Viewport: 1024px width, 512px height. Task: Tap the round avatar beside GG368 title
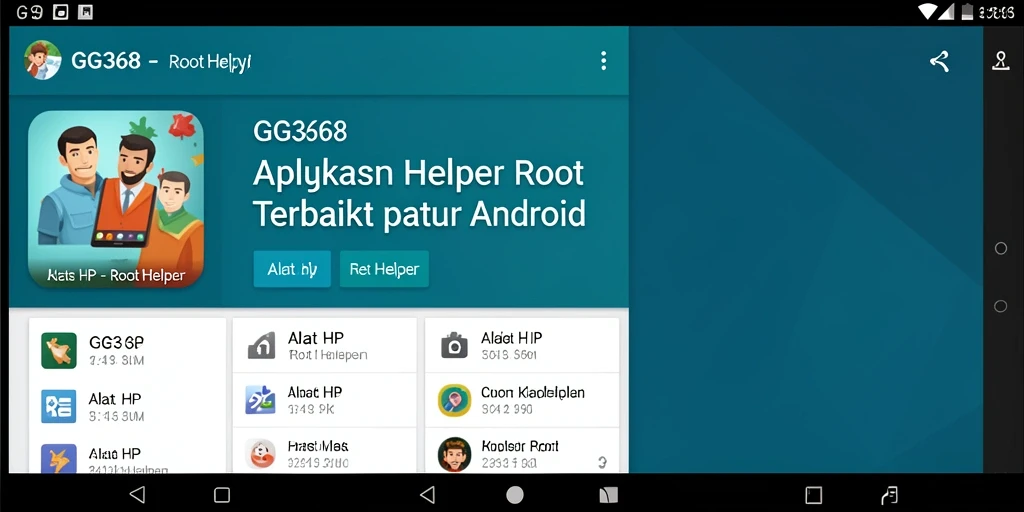(x=42, y=60)
